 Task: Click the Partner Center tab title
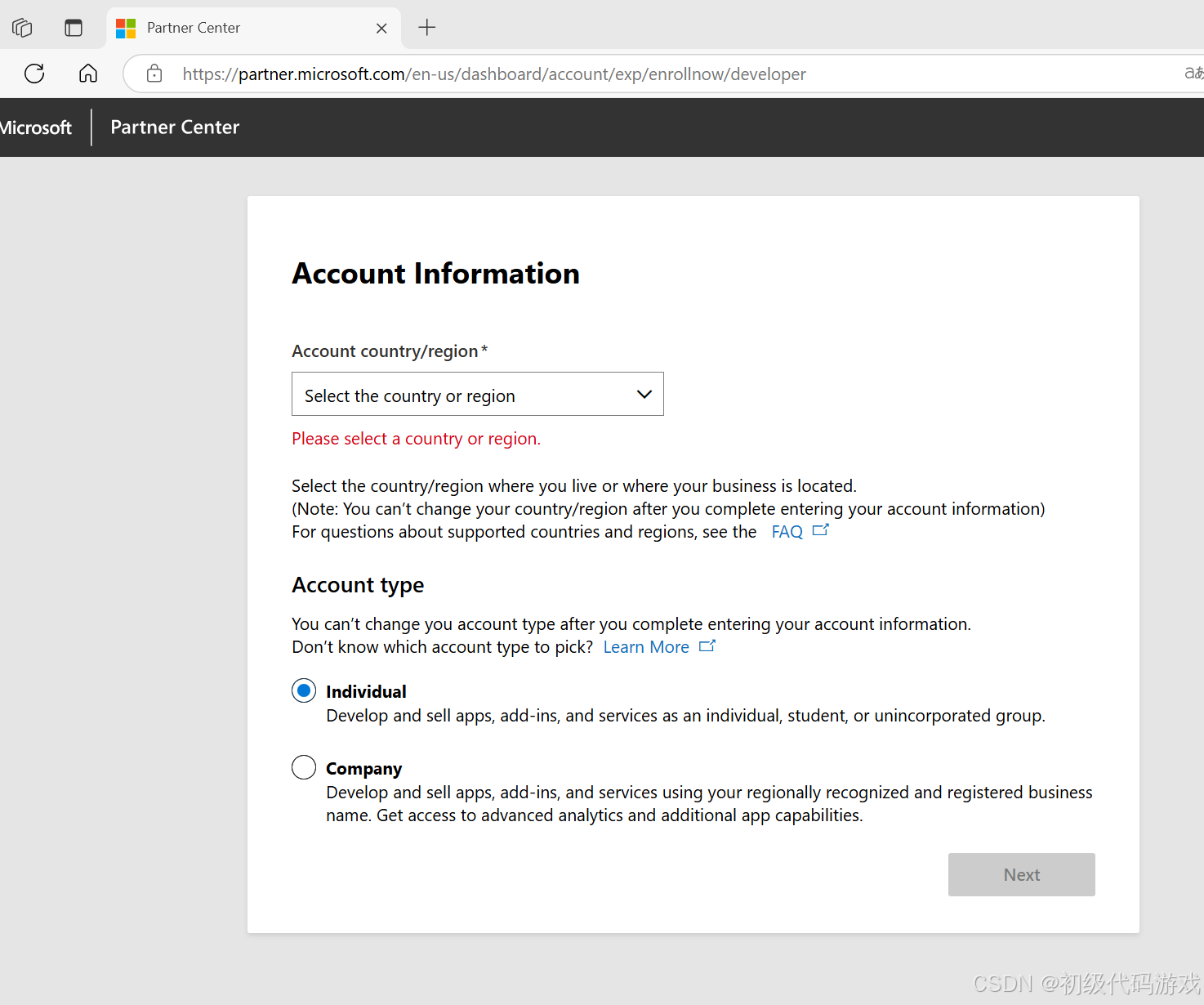coord(194,28)
